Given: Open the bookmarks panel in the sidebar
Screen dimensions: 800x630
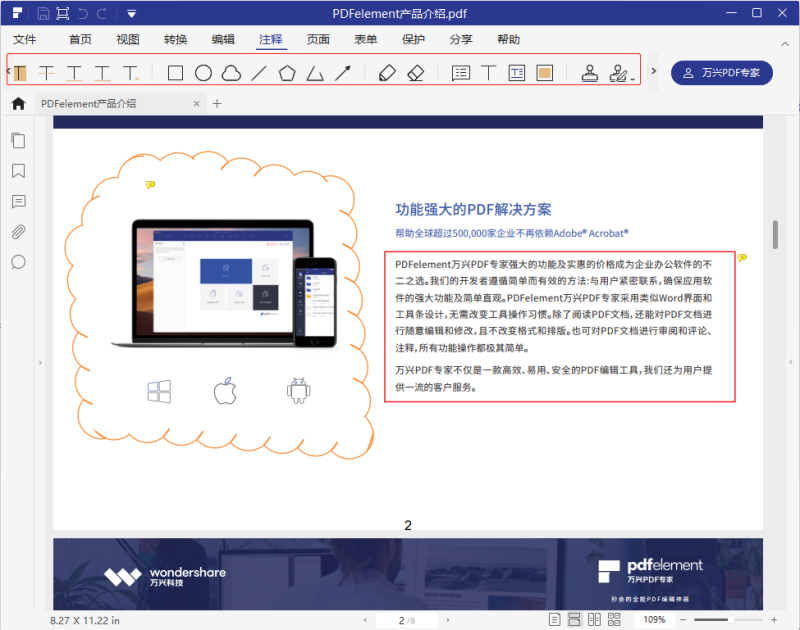Looking at the screenshot, I should [x=20, y=171].
